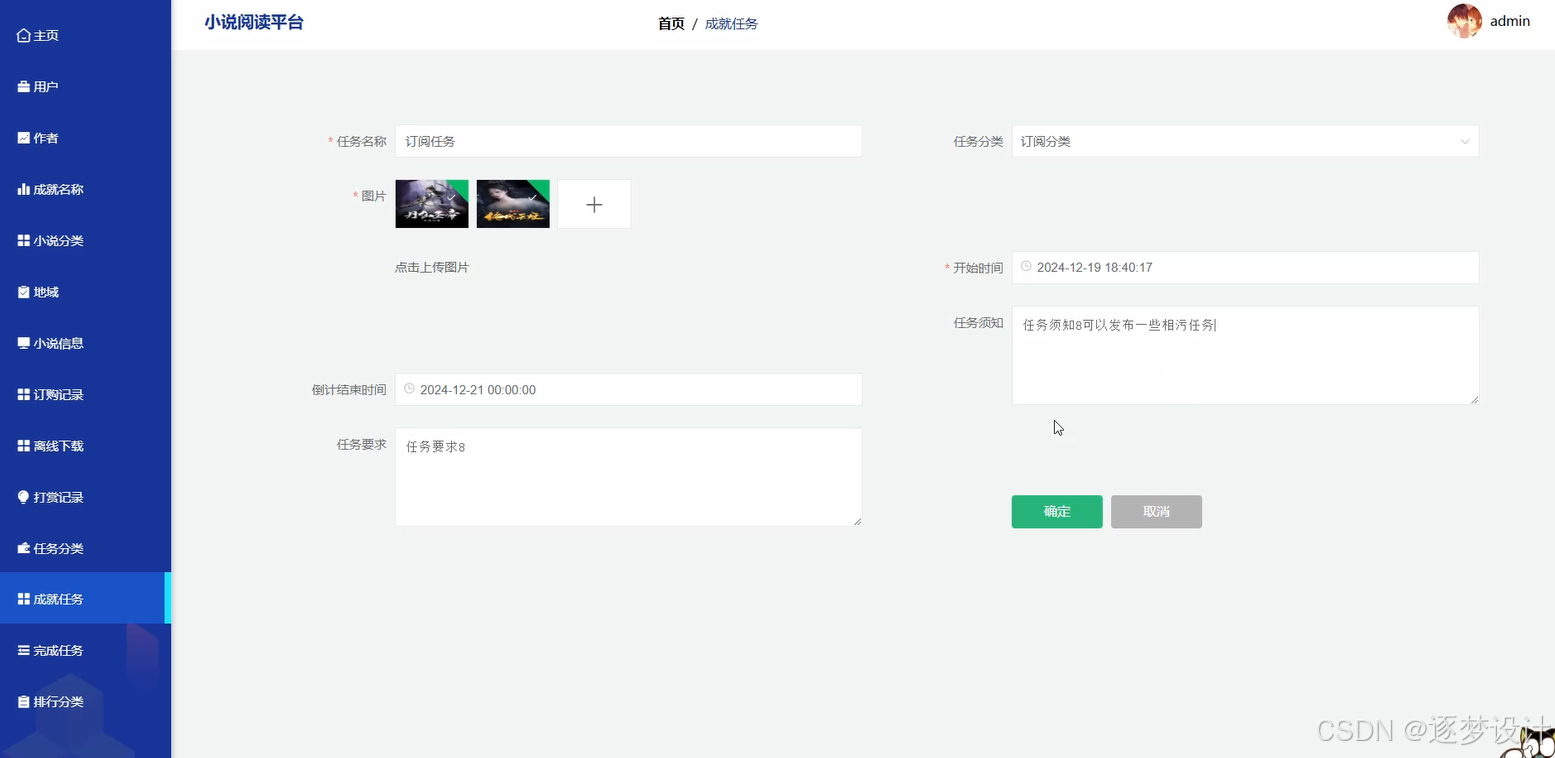Click into the 任务须知 text area
This screenshot has height=758, width=1555.
coord(1245,355)
